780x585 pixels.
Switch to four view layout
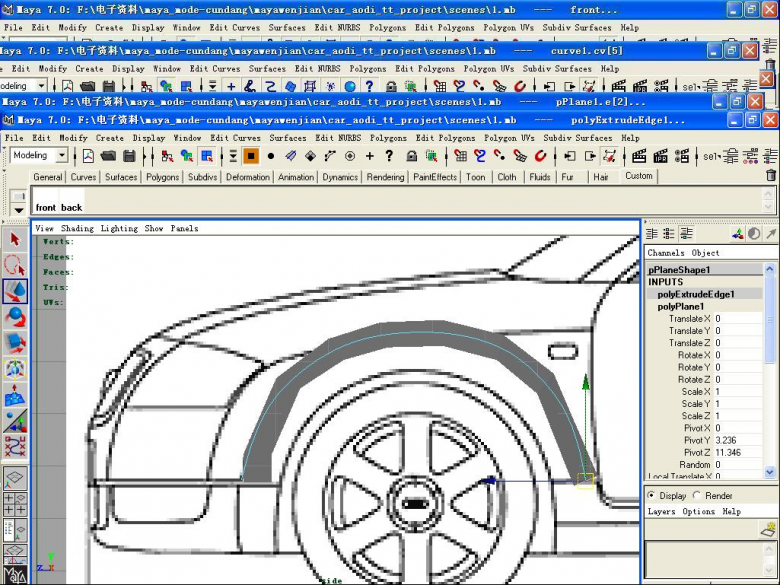click(x=15, y=503)
